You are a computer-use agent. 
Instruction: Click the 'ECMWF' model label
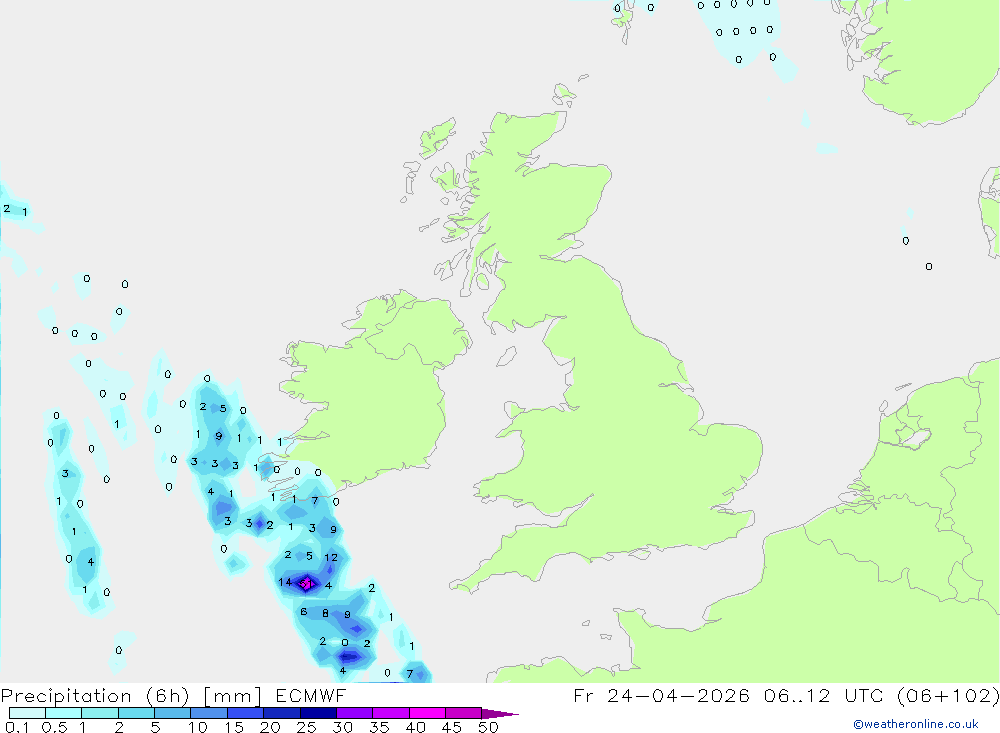[311, 696]
